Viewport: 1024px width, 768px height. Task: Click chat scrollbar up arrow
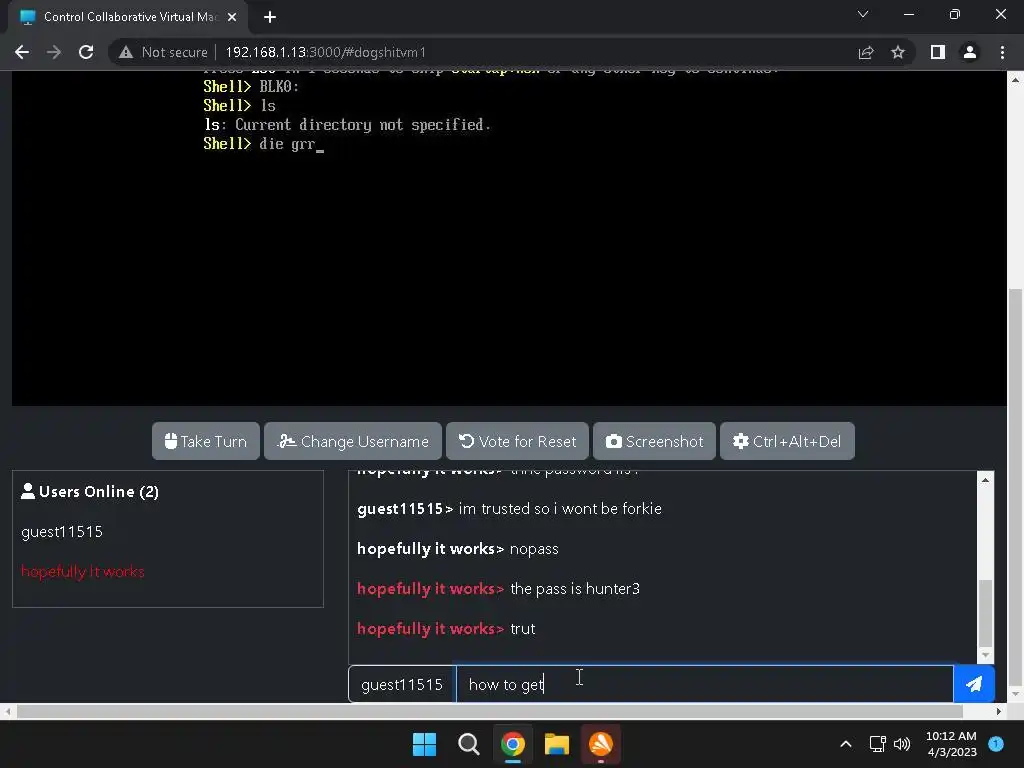[x=985, y=480]
